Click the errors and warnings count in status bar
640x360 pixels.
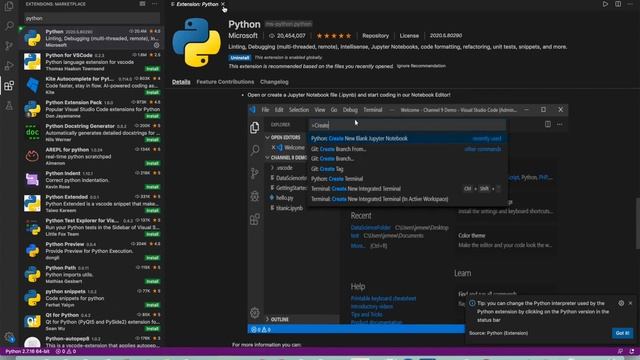tap(66, 351)
